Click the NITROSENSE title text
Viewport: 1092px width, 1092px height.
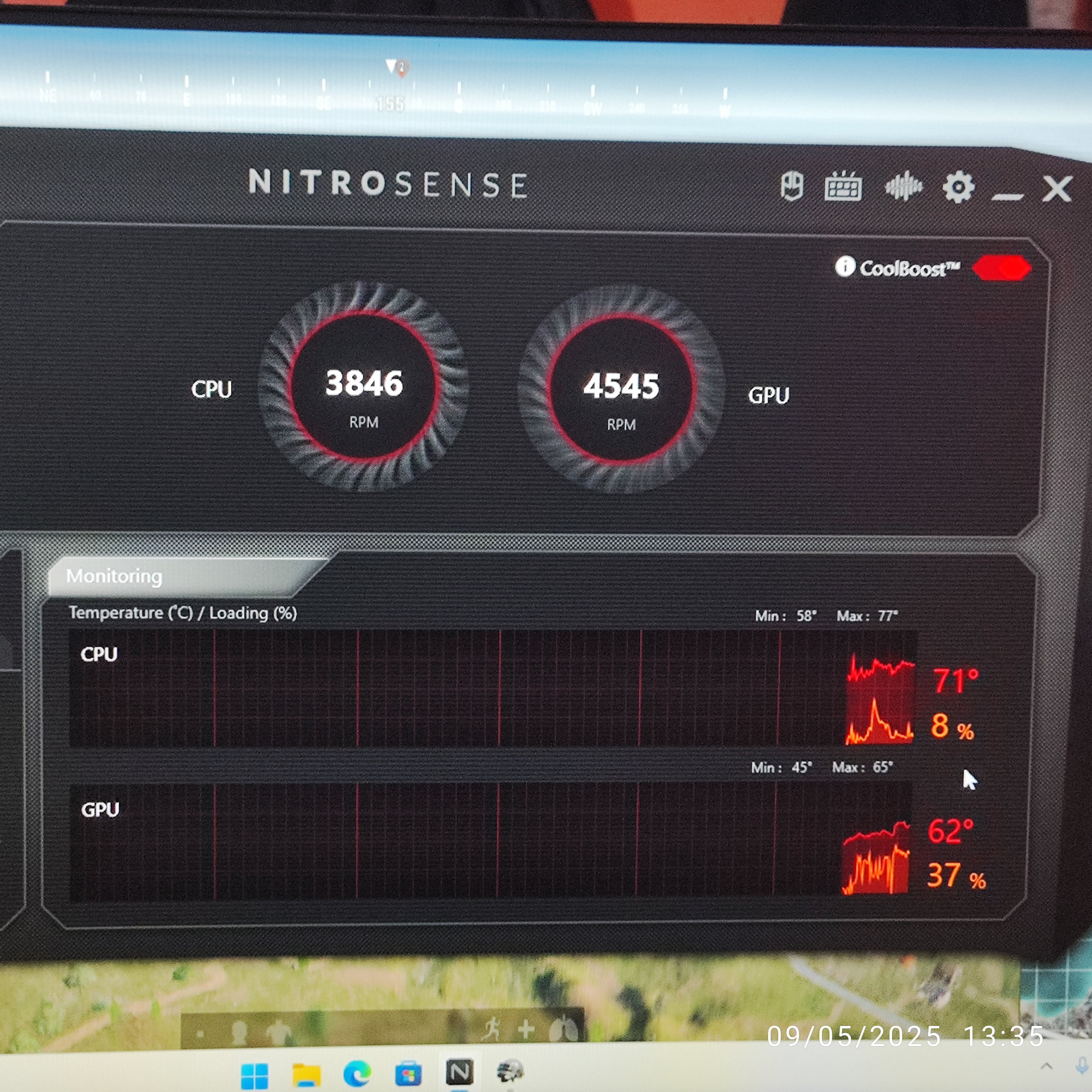tap(388, 183)
